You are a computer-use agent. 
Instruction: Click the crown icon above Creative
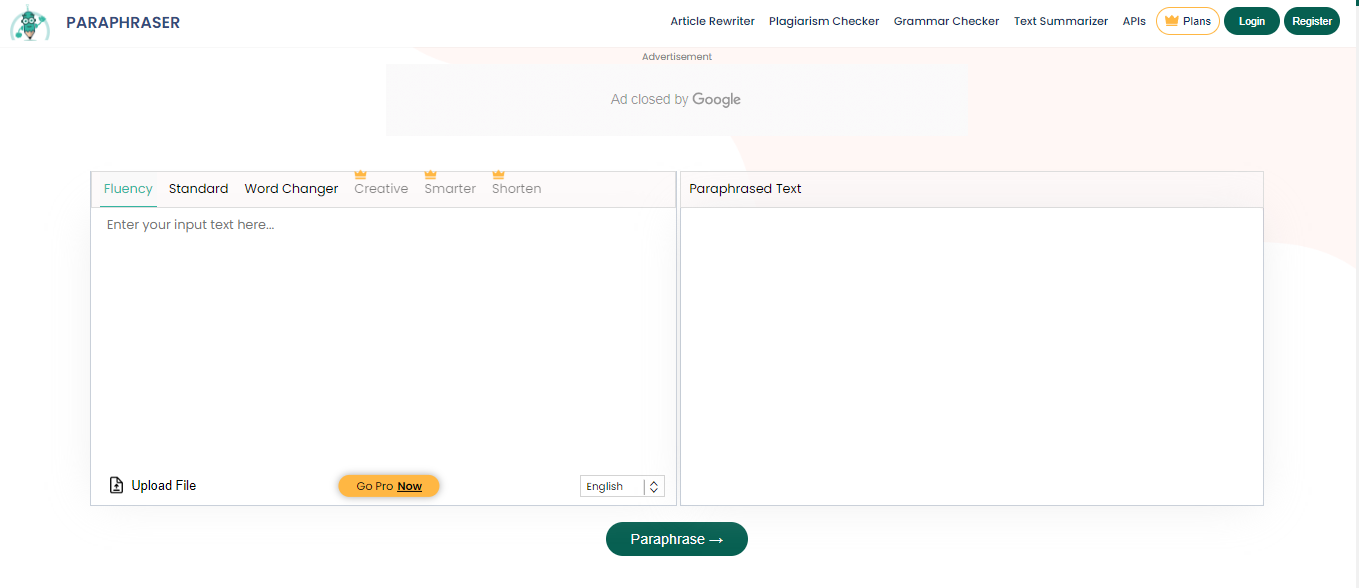361,175
